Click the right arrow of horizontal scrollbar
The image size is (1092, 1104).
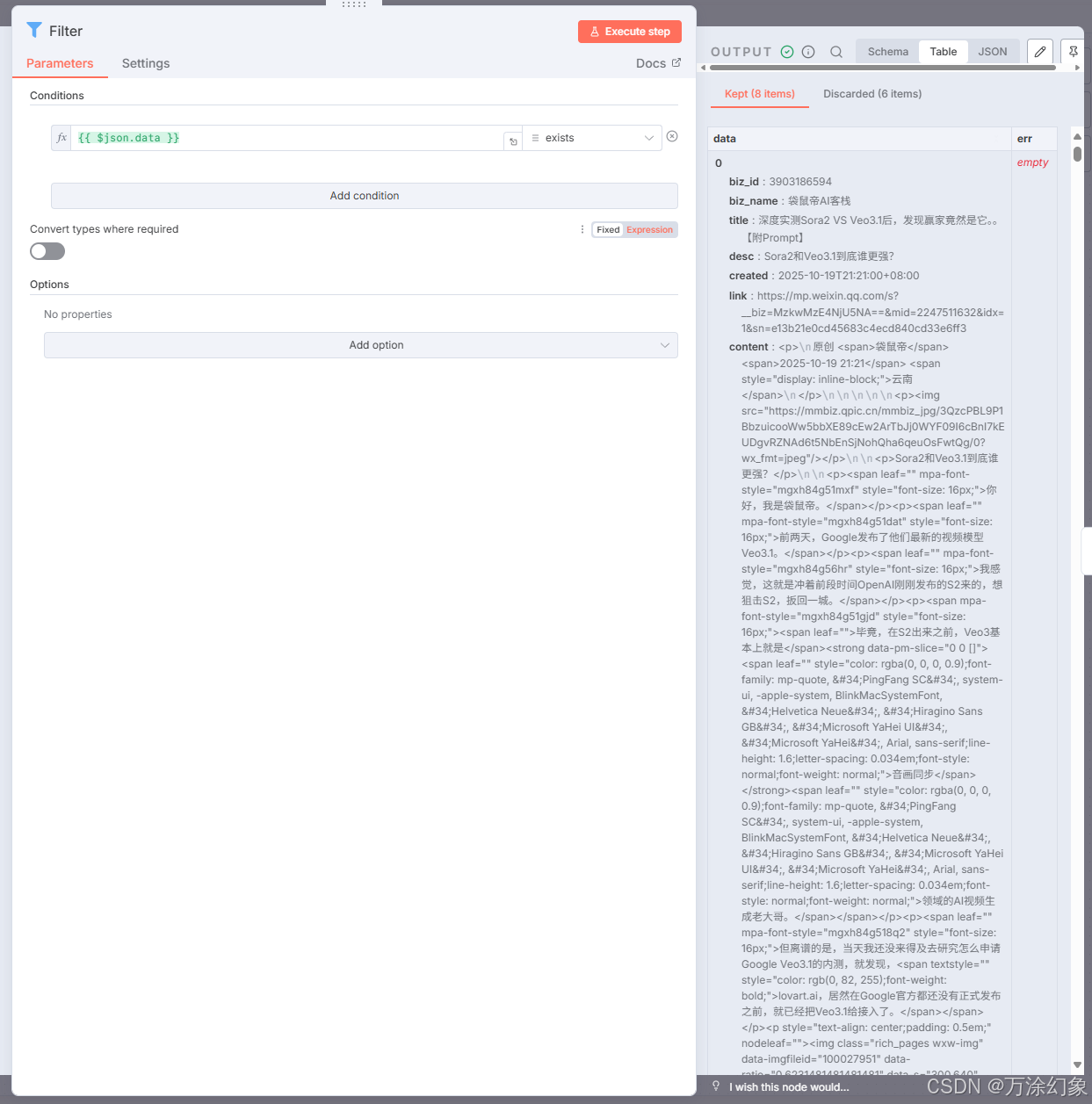click(1077, 68)
